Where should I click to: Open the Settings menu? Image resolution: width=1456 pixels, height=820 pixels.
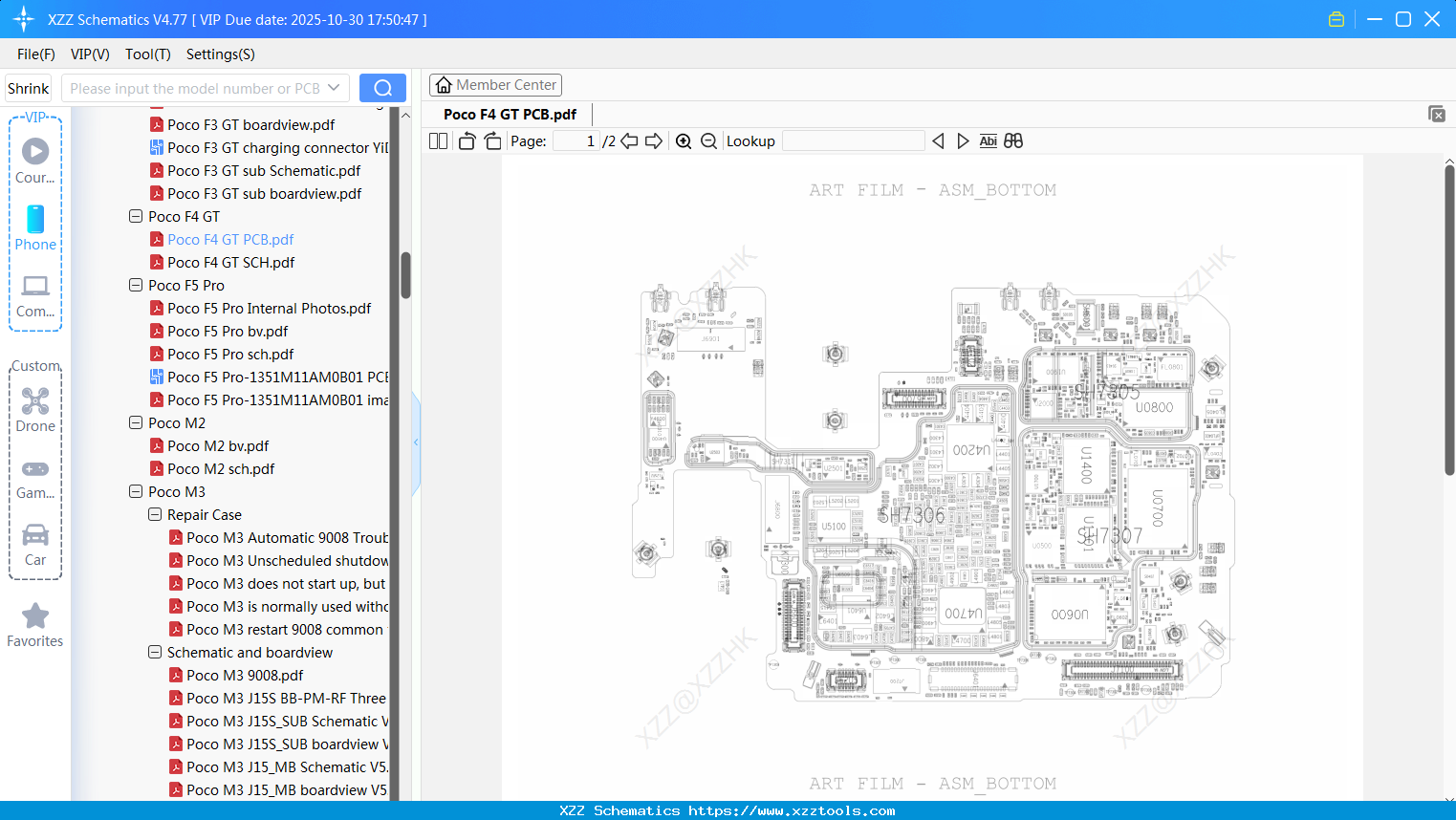pos(221,54)
